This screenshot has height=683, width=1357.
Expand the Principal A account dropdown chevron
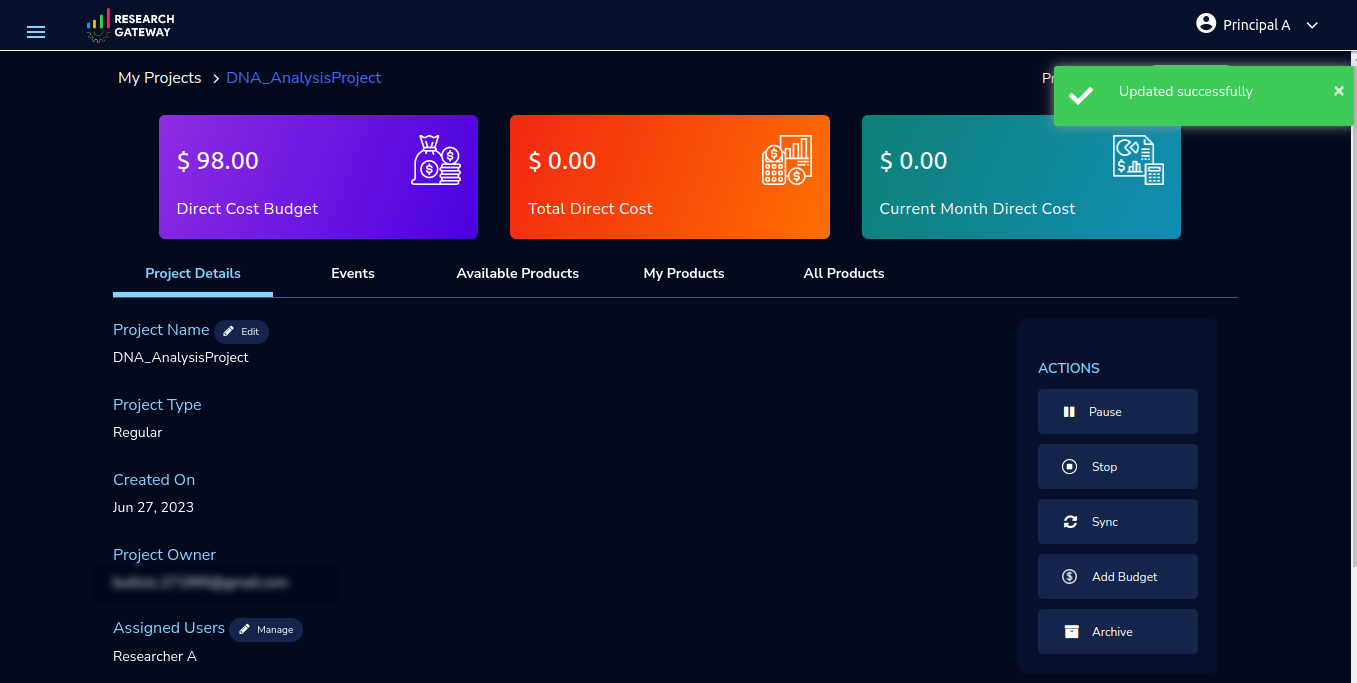click(x=1313, y=25)
